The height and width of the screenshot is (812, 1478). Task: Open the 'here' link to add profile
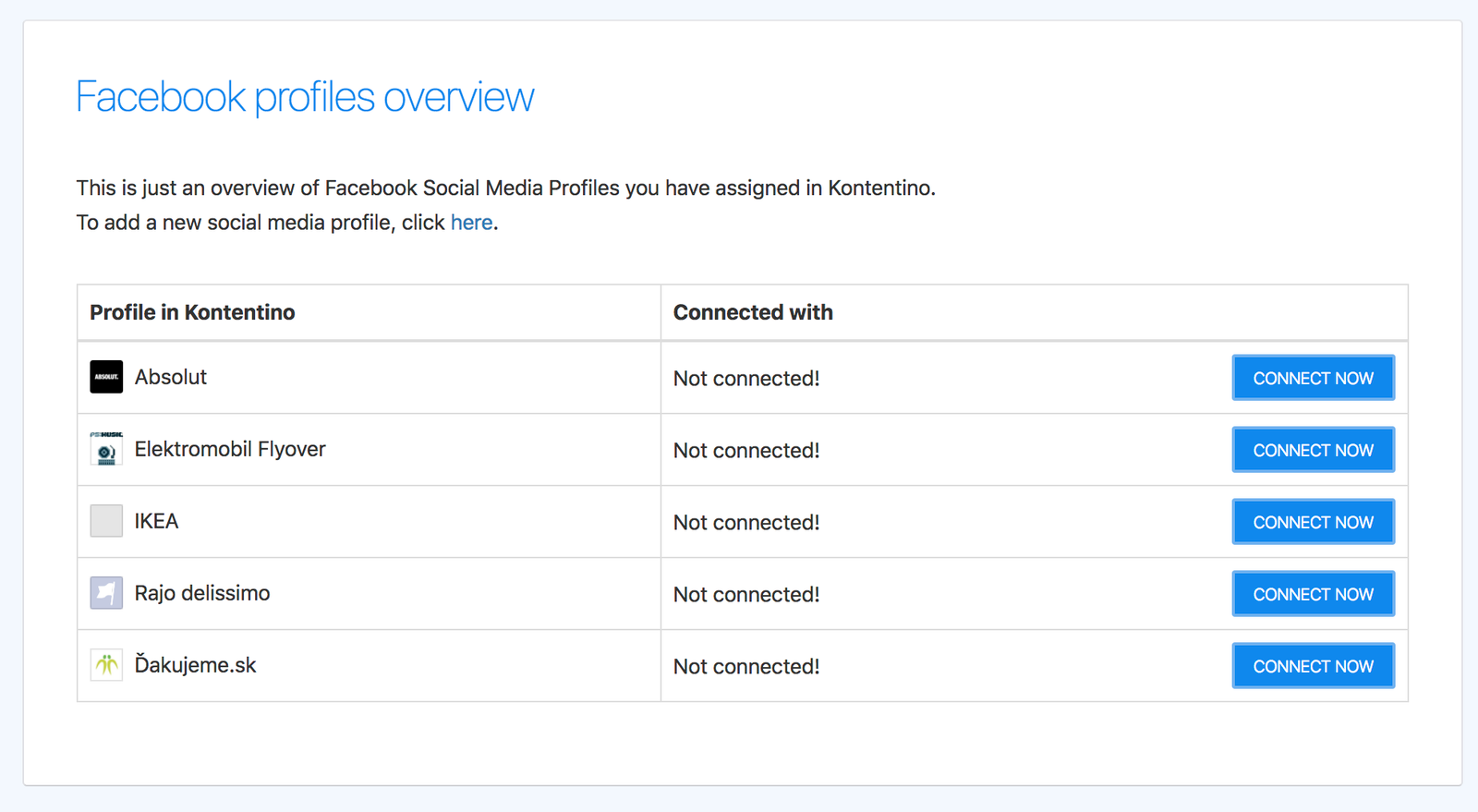pyautogui.click(x=471, y=223)
